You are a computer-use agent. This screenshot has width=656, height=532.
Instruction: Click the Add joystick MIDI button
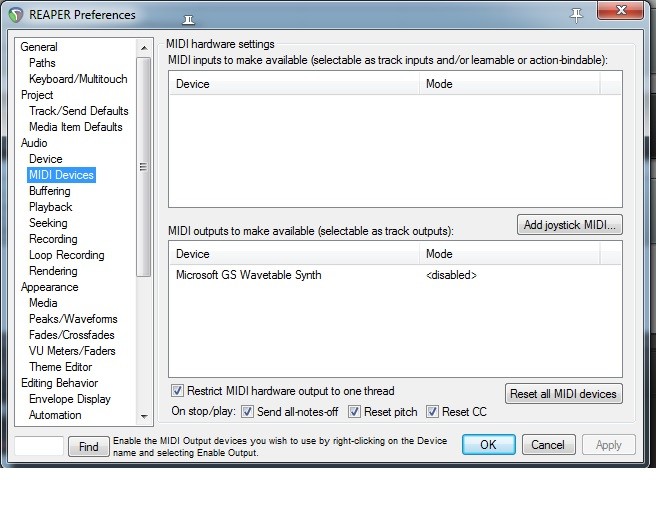click(569, 225)
